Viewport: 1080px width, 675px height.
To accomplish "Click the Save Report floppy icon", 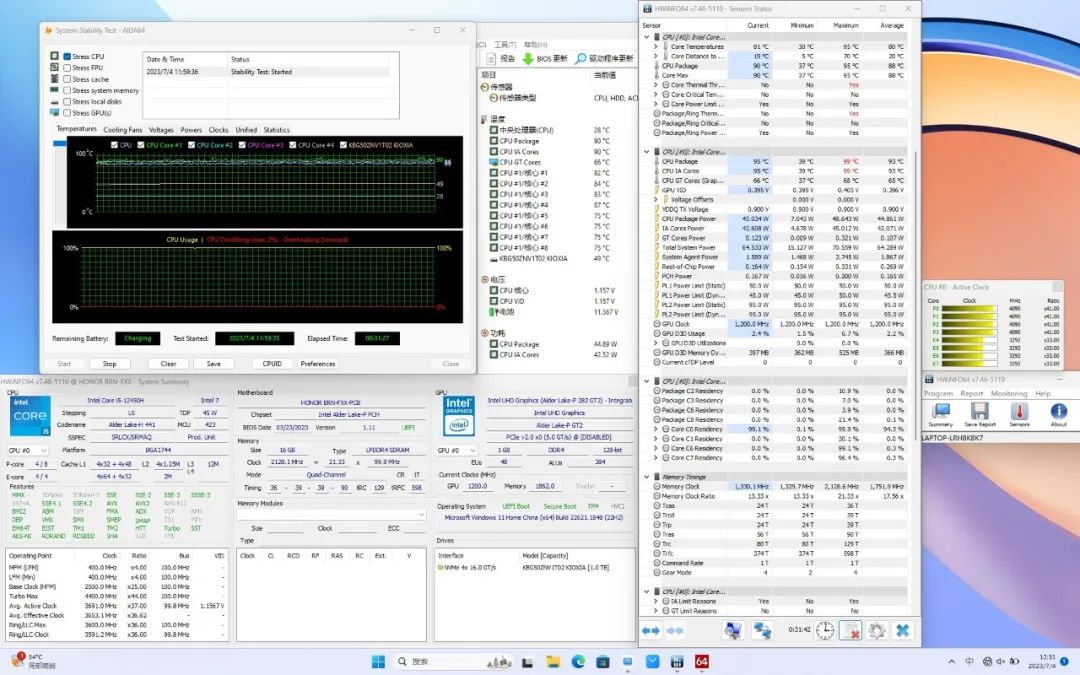I will click(x=979, y=412).
